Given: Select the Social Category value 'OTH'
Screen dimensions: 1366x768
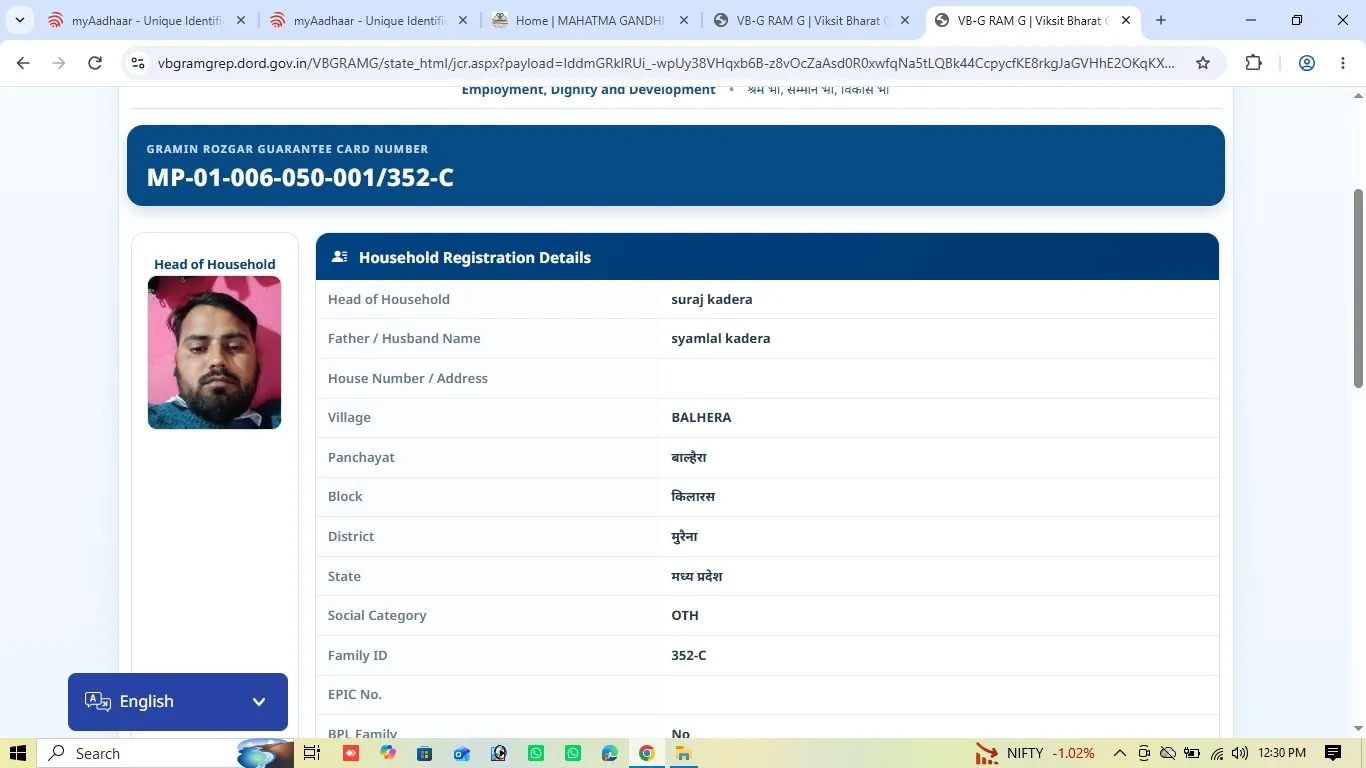Looking at the screenshot, I should click(x=685, y=615).
